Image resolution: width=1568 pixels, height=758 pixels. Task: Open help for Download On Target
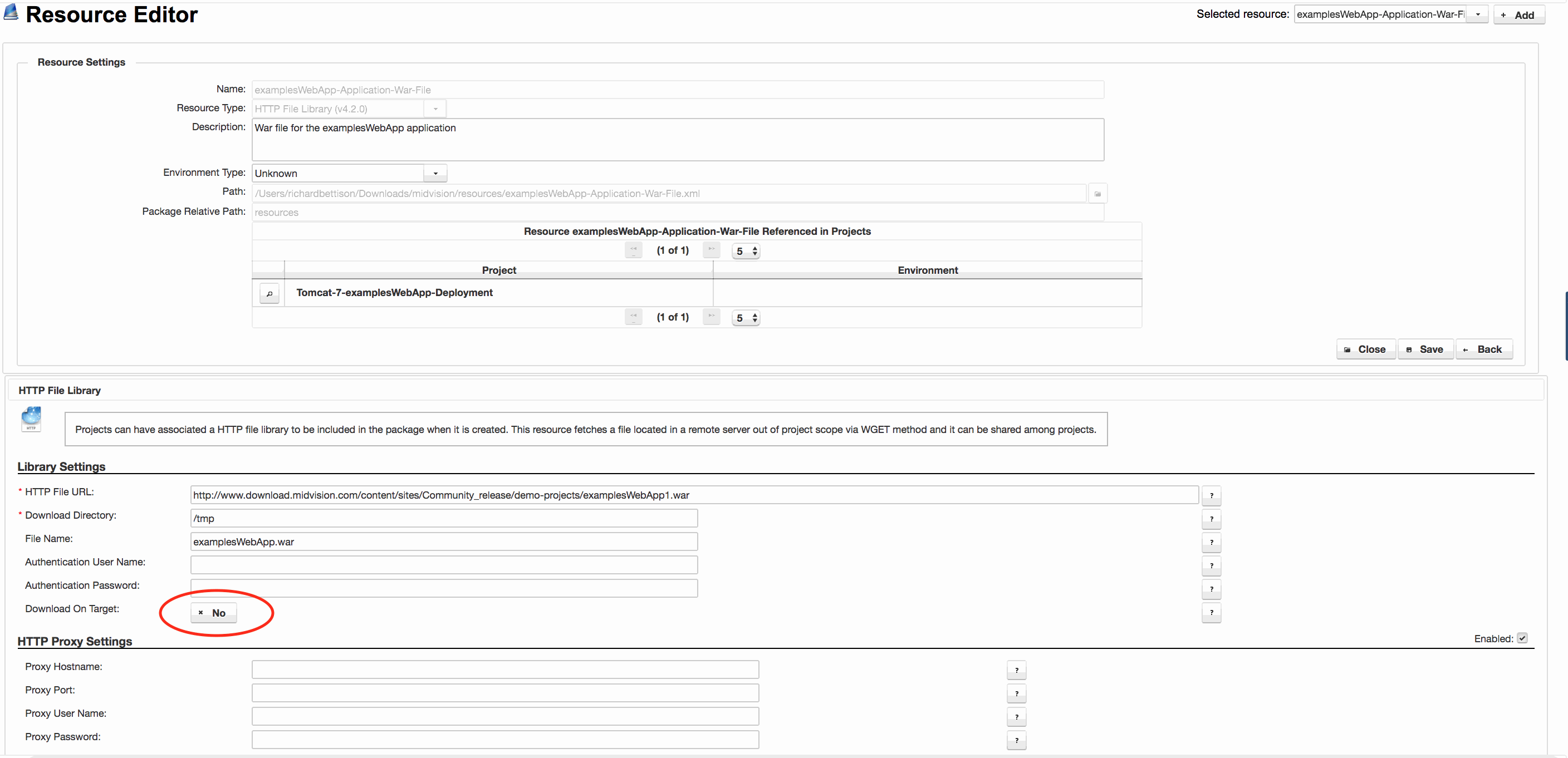click(x=1211, y=613)
